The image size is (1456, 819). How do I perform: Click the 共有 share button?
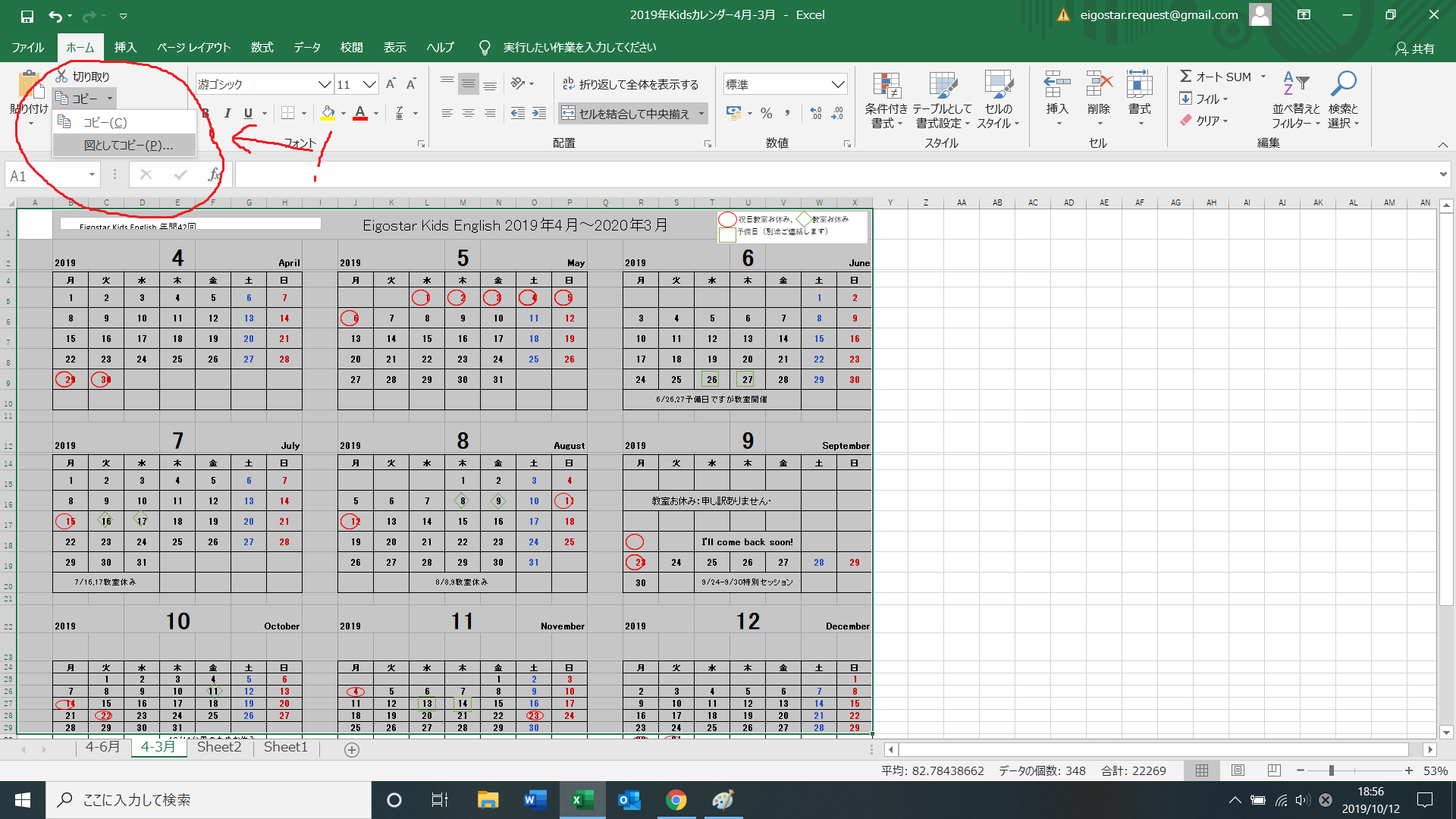point(1415,48)
